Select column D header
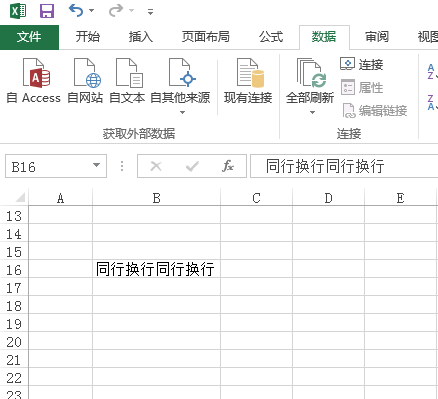 (x=328, y=198)
